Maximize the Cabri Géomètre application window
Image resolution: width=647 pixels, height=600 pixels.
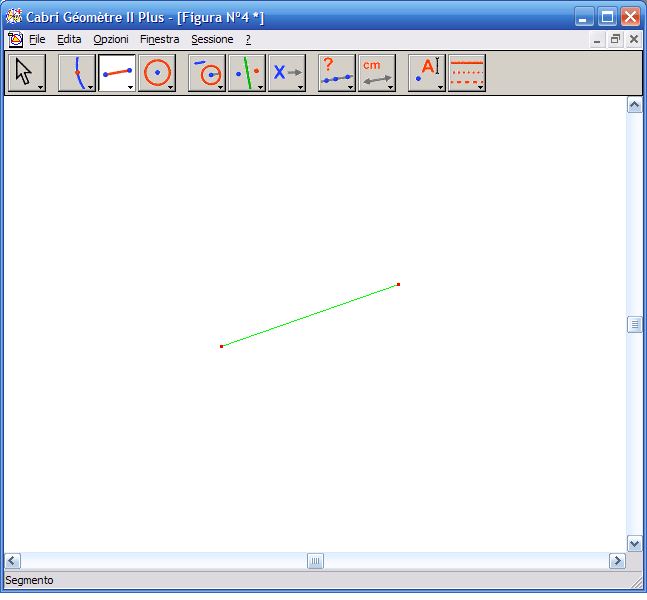pyautogui.click(x=607, y=17)
